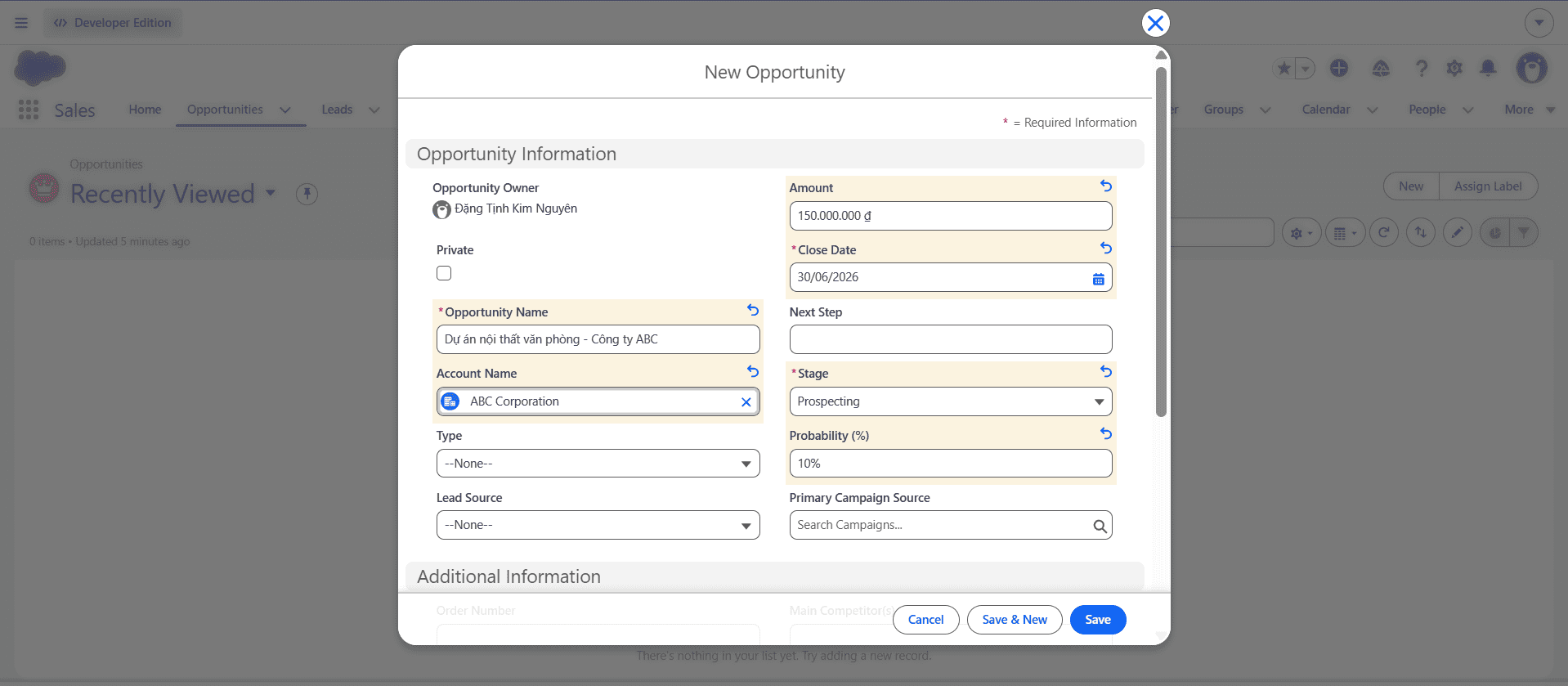This screenshot has width=1568, height=686.
Task: Click the Close Date input field
Action: tap(951, 277)
